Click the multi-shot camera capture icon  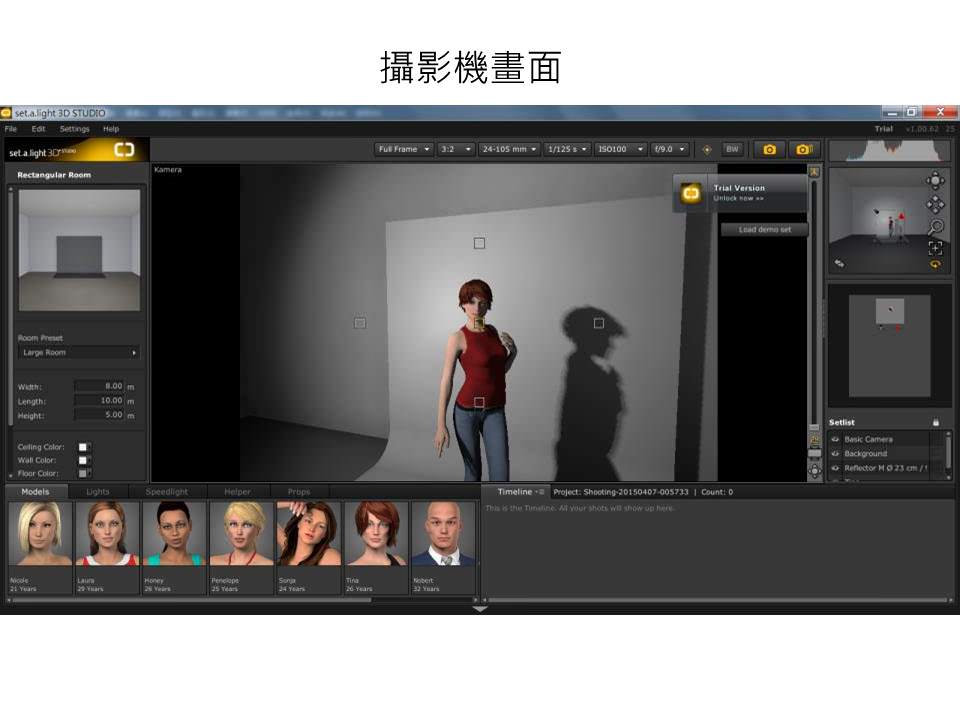click(802, 149)
